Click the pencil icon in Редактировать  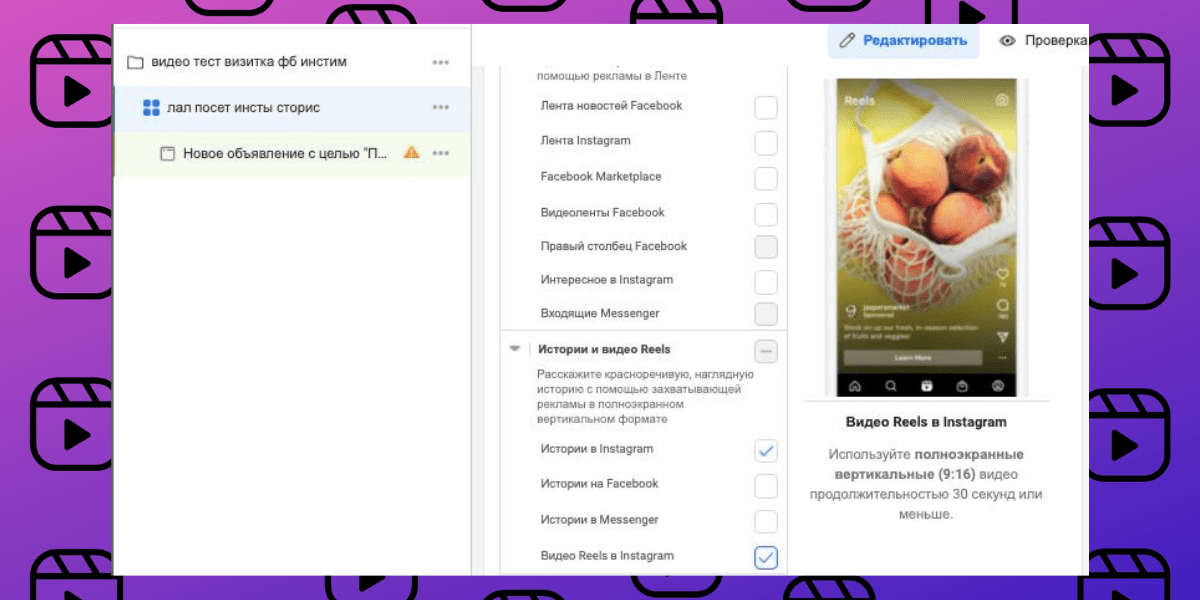(848, 41)
